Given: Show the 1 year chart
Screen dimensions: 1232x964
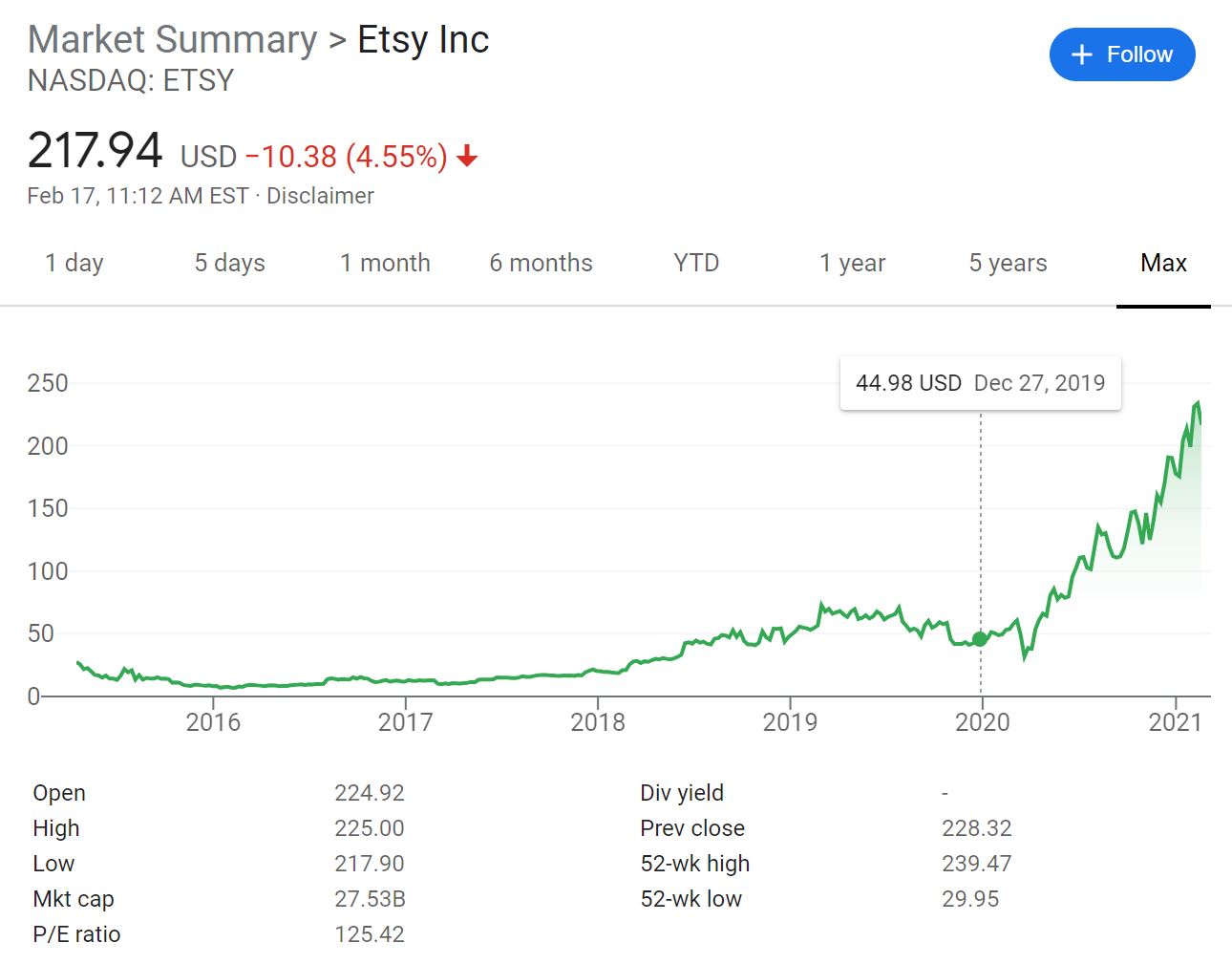Looking at the screenshot, I should [x=851, y=263].
